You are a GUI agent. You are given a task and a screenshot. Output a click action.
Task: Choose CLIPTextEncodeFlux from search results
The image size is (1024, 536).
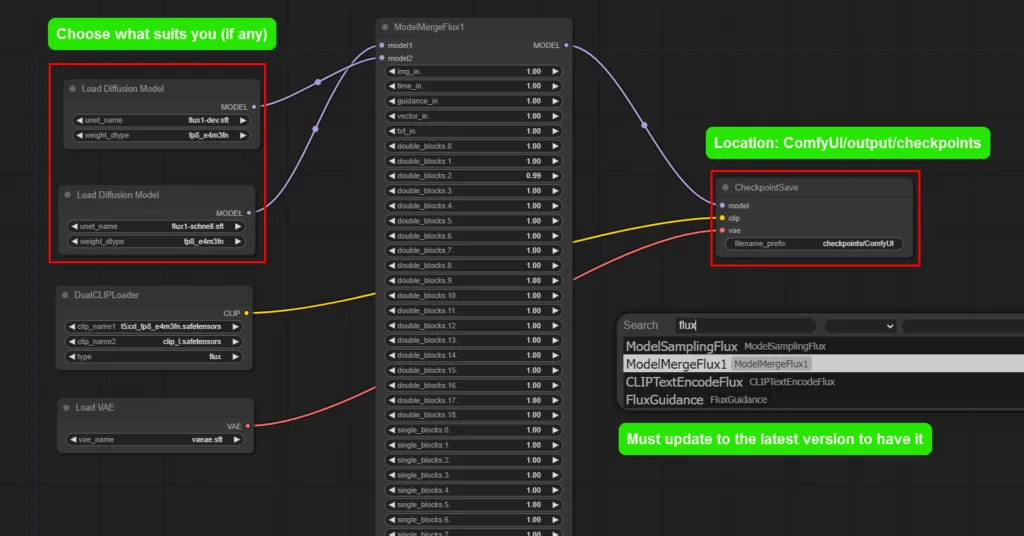pos(823,382)
